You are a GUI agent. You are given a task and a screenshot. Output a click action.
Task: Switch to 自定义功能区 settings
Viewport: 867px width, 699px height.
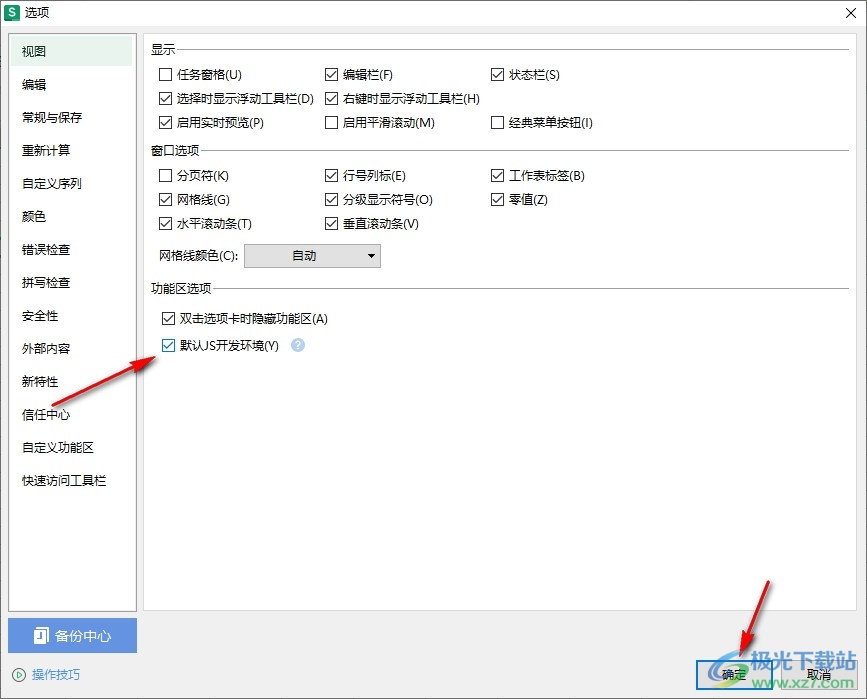[x=71, y=447]
